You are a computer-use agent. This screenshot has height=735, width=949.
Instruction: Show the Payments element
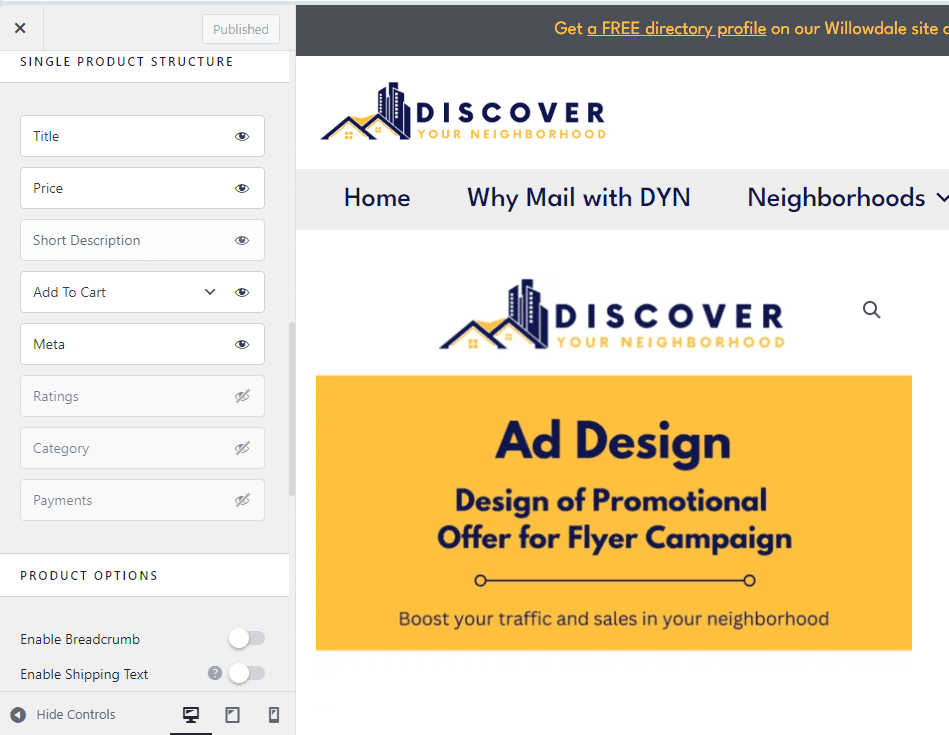[x=241, y=501]
